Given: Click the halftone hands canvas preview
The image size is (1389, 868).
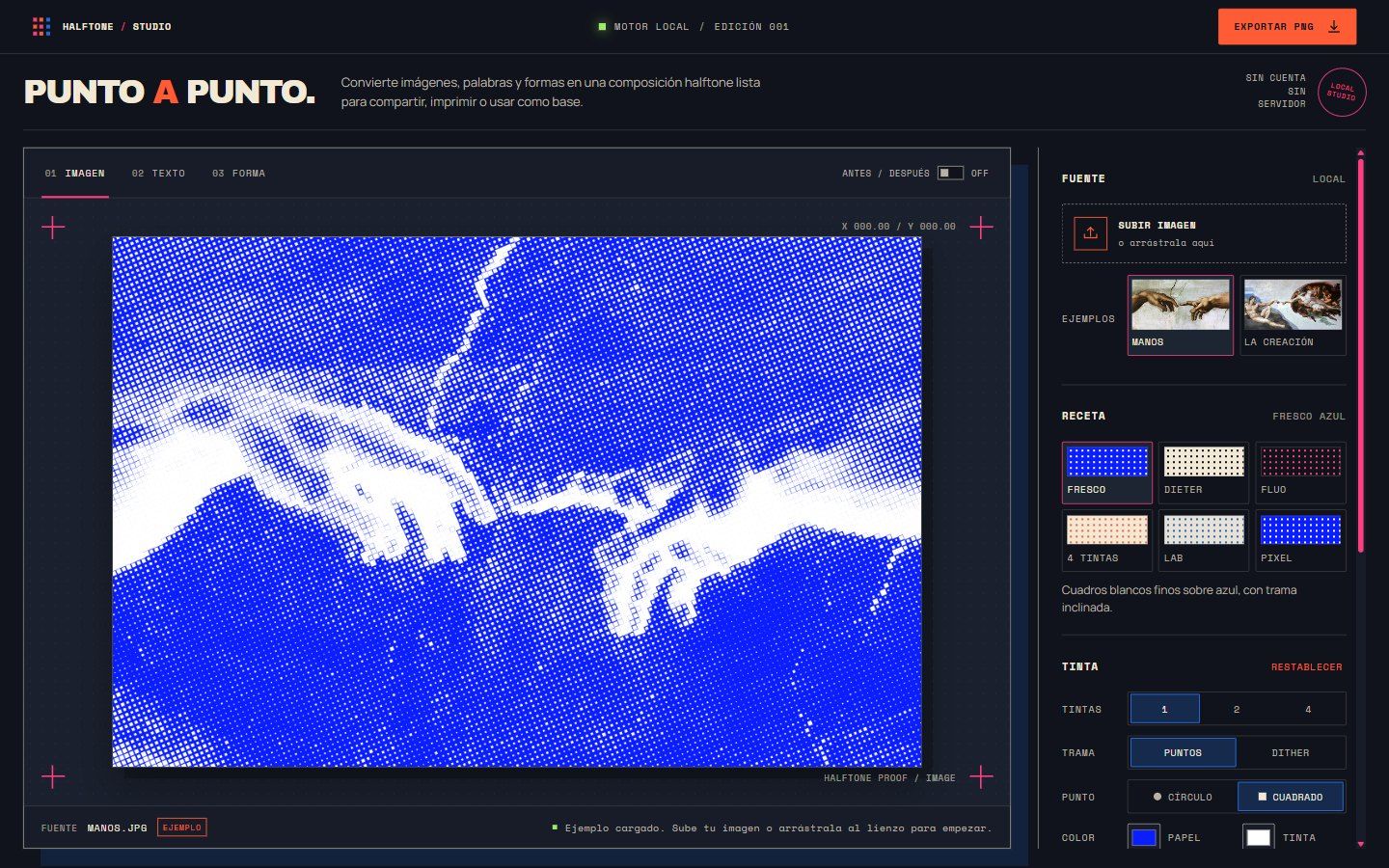Looking at the screenshot, I should pos(517,502).
